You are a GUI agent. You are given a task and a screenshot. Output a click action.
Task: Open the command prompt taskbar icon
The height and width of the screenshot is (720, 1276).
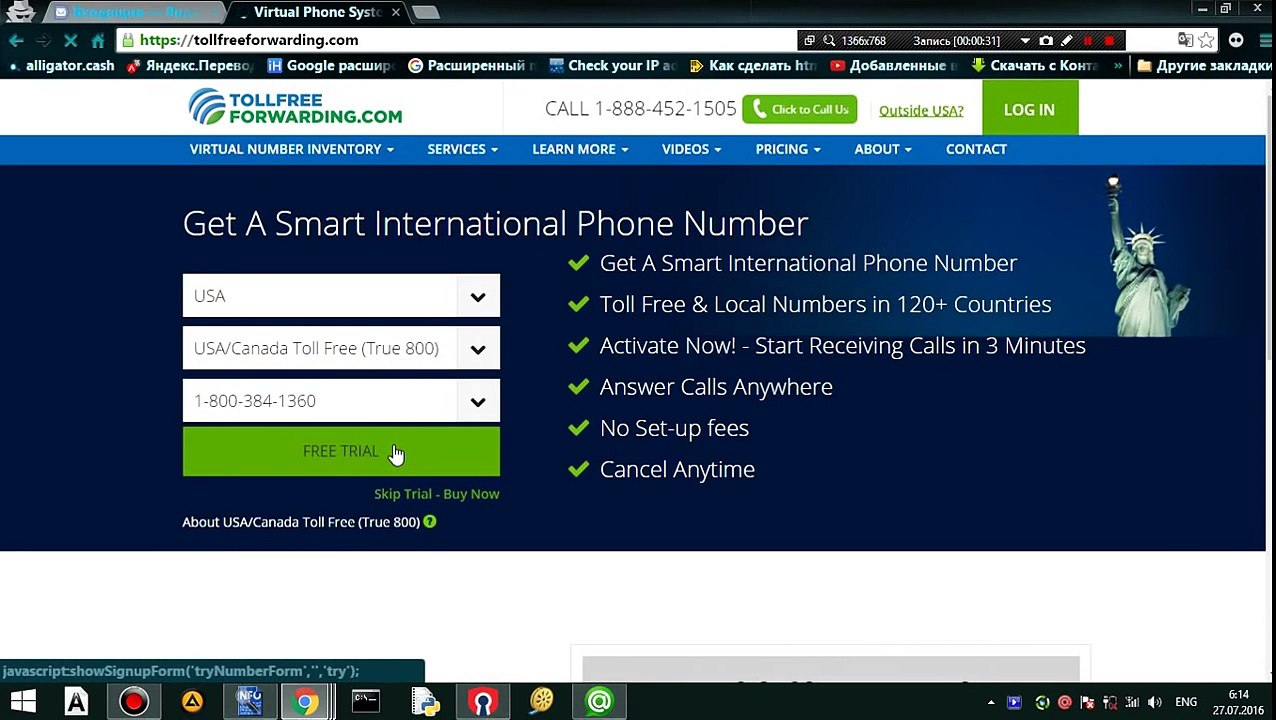coord(366,702)
